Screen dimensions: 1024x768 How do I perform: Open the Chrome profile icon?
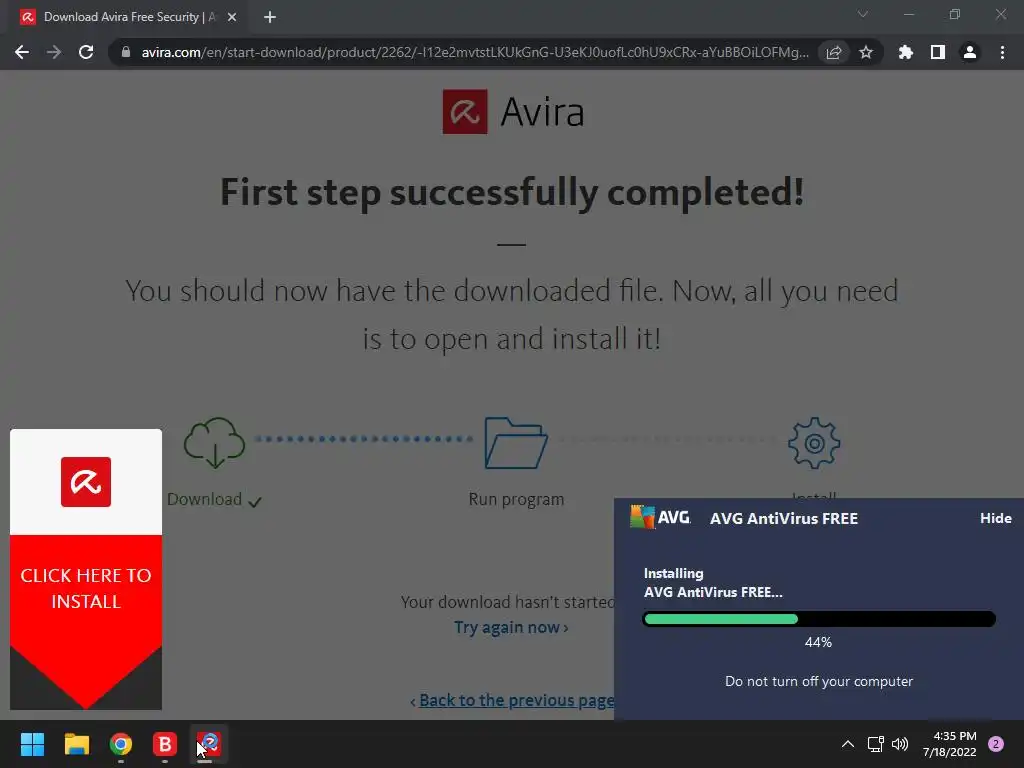pos(970,52)
